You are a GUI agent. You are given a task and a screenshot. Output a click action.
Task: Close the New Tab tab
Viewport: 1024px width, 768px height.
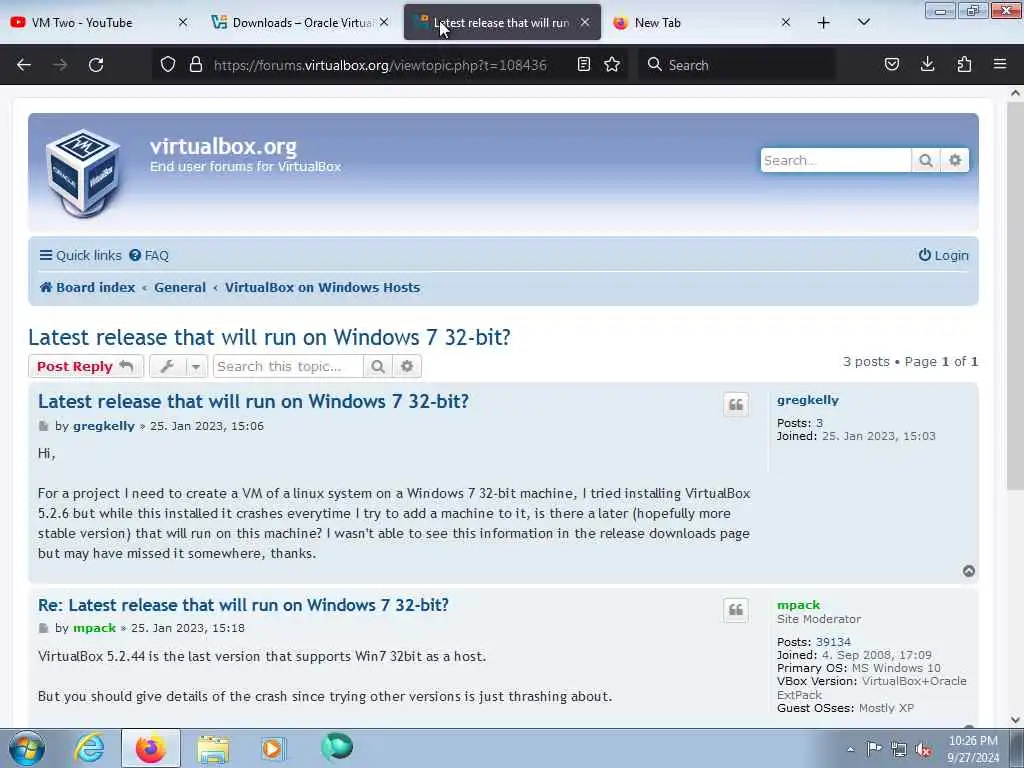pyautogui.click(x=786, y=22)
